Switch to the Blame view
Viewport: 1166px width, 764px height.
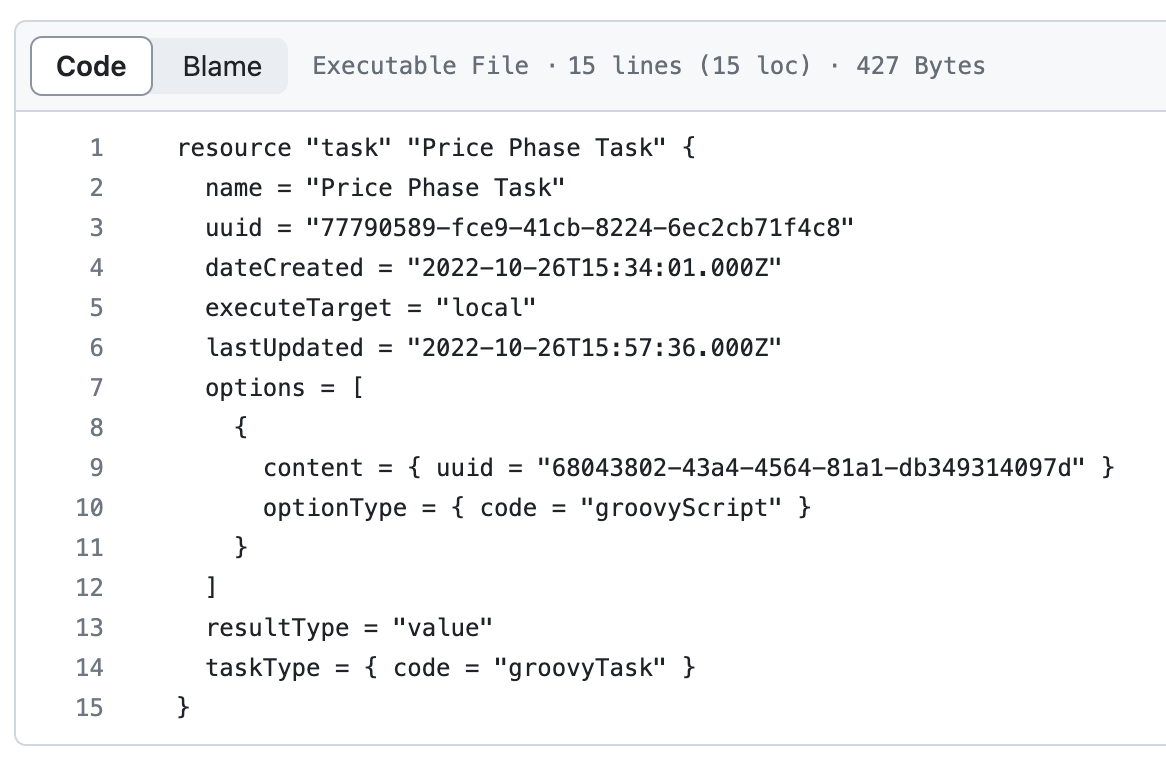[x=220, y=66]
